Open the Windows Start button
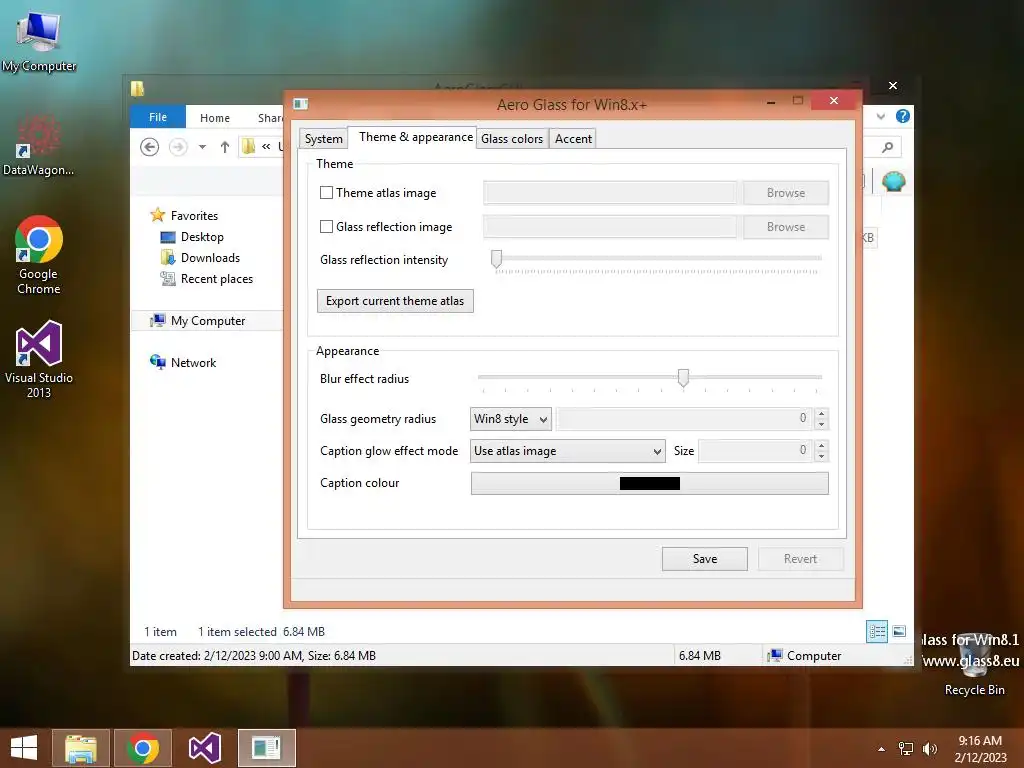The image size is (1024, 768). [24, 748]
